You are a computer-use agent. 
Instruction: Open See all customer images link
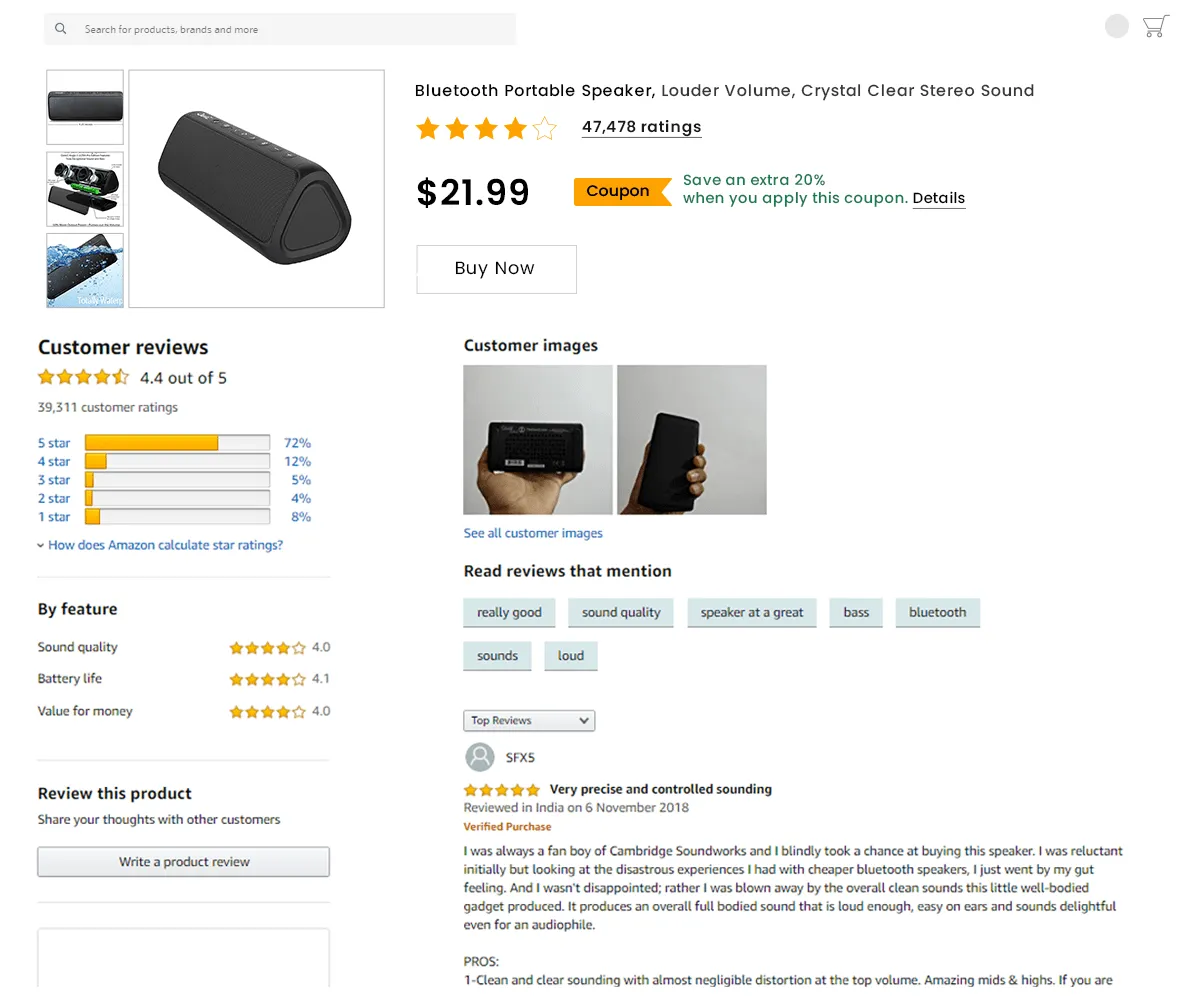pyautogui.click(x=533, y=533)
